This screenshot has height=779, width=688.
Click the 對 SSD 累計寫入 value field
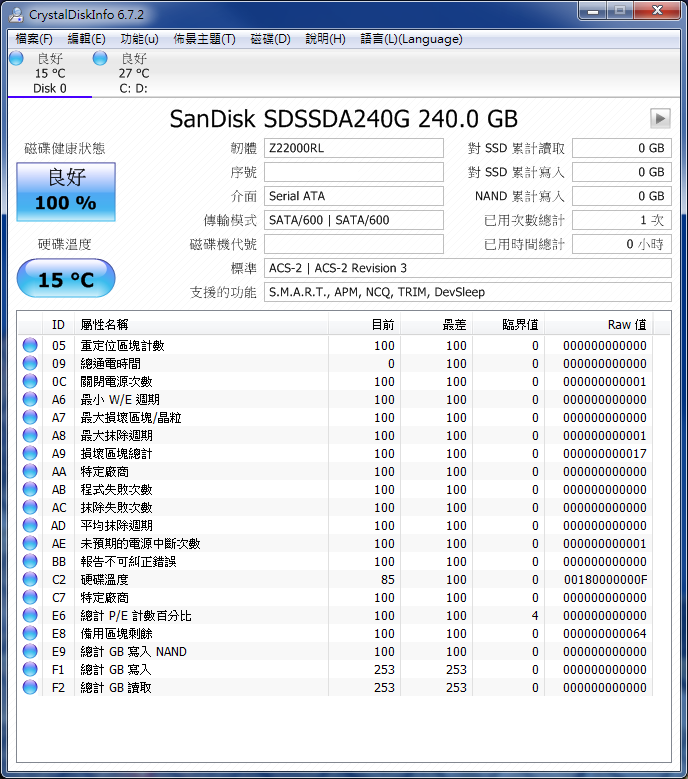[x=621, y=172]
